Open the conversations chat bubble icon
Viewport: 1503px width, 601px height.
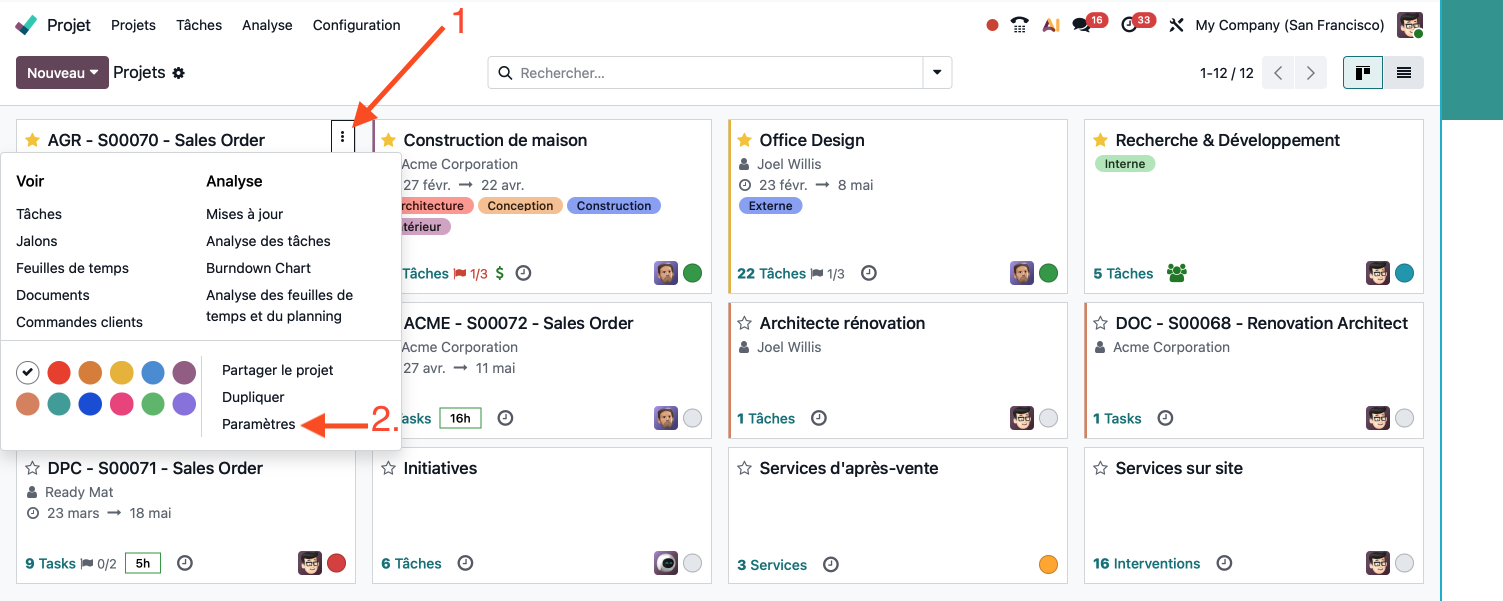[1081, 25]
